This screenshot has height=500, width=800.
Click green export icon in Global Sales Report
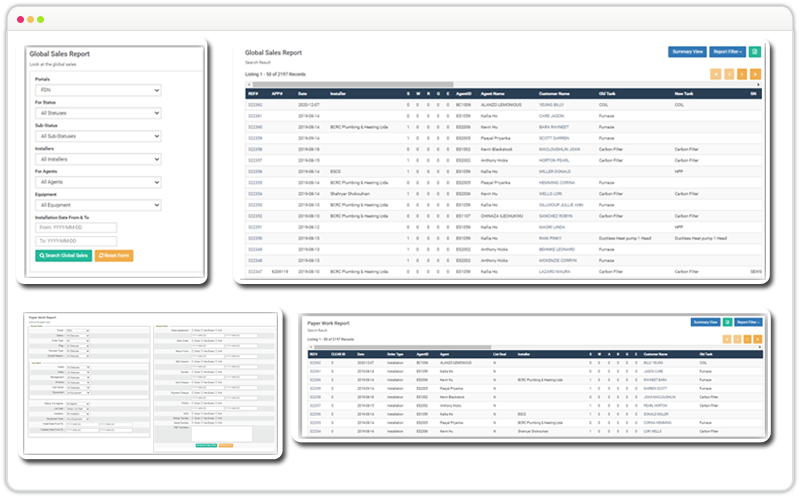coord(755,51)
